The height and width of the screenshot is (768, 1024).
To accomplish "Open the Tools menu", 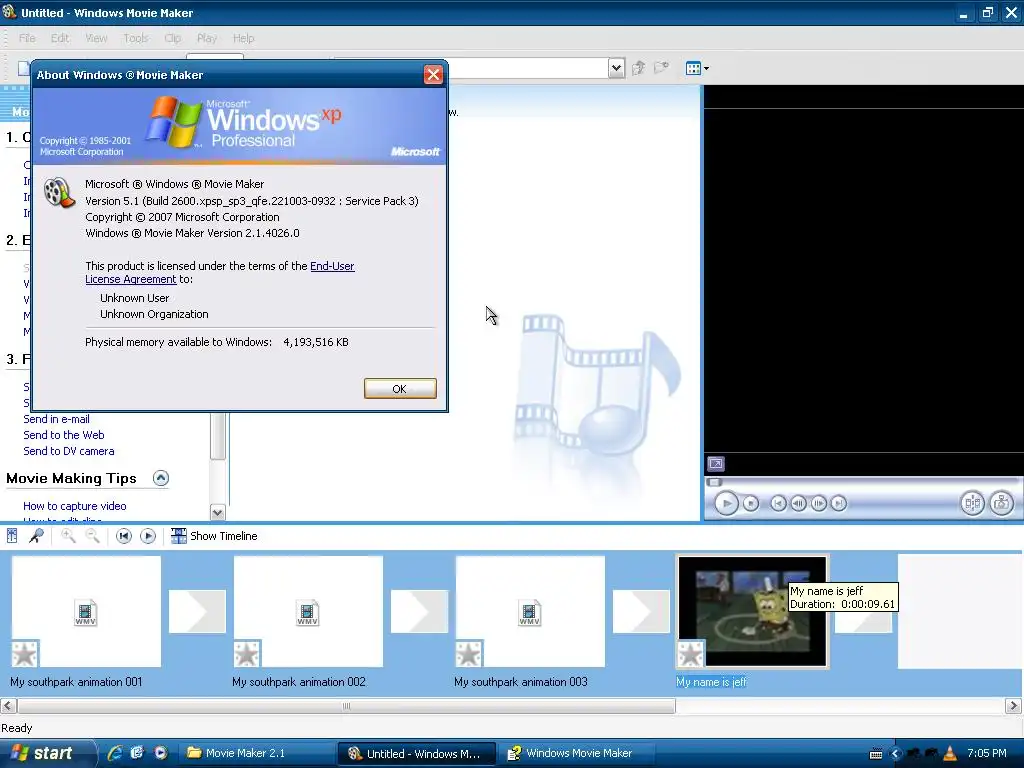I will (136, 38).
